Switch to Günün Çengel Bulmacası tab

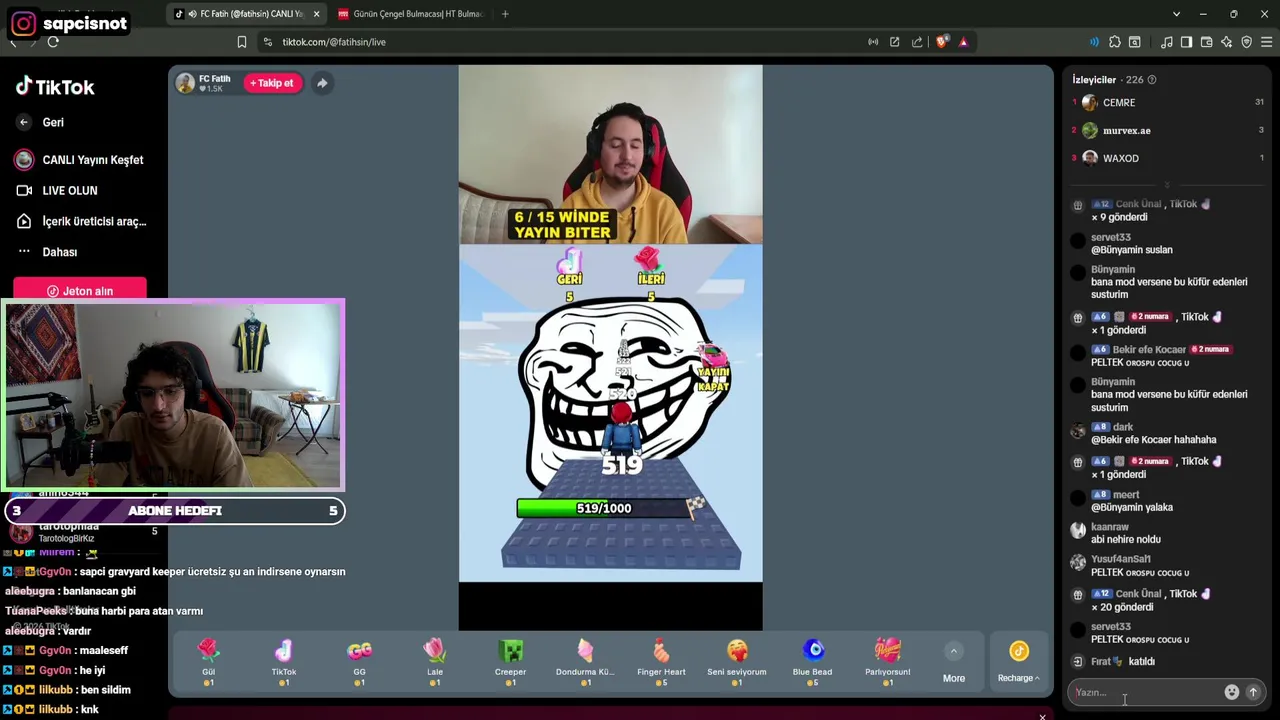coord(410,14)
